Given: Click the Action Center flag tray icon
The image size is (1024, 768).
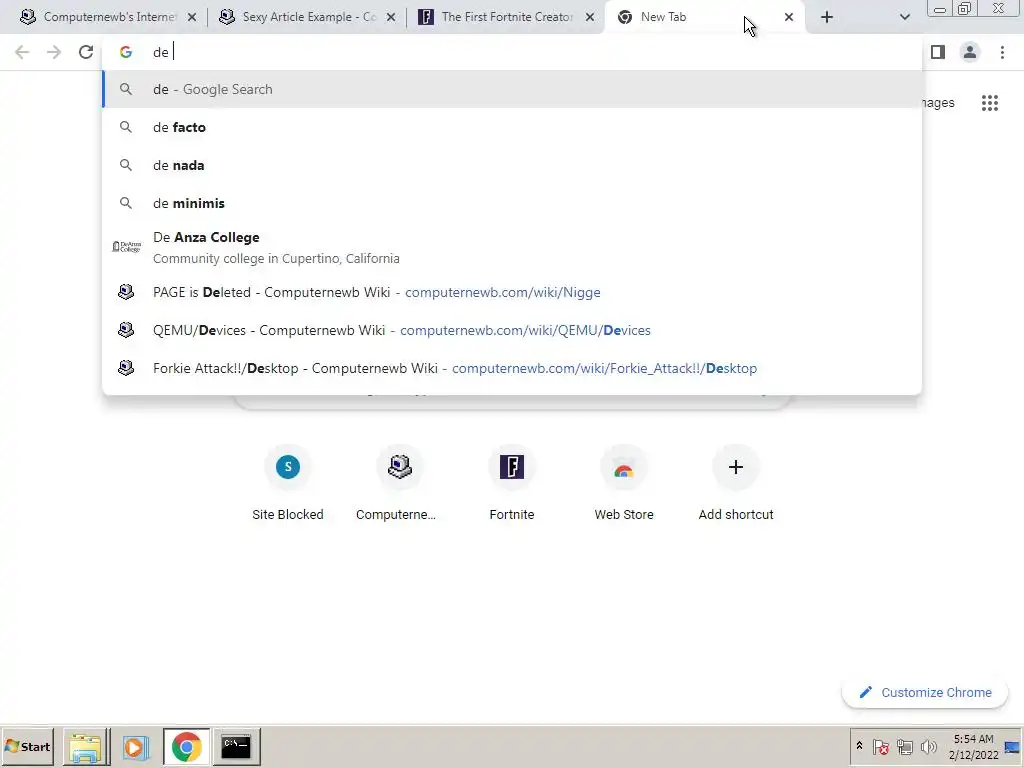Looking at the screenshot, I should pos(881,746).
